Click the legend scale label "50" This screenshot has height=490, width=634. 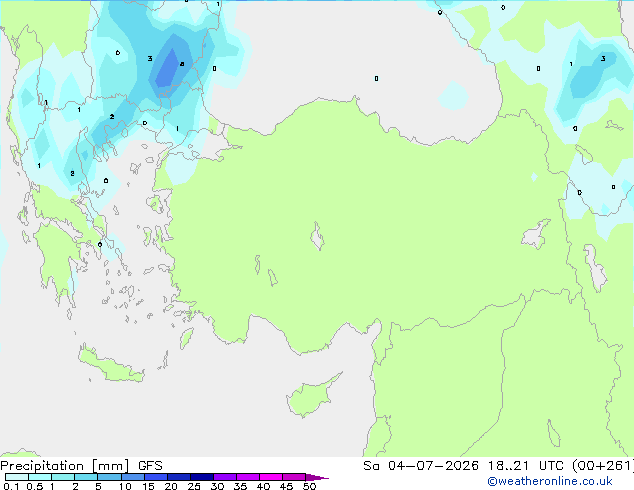click(x=309, y=486)
